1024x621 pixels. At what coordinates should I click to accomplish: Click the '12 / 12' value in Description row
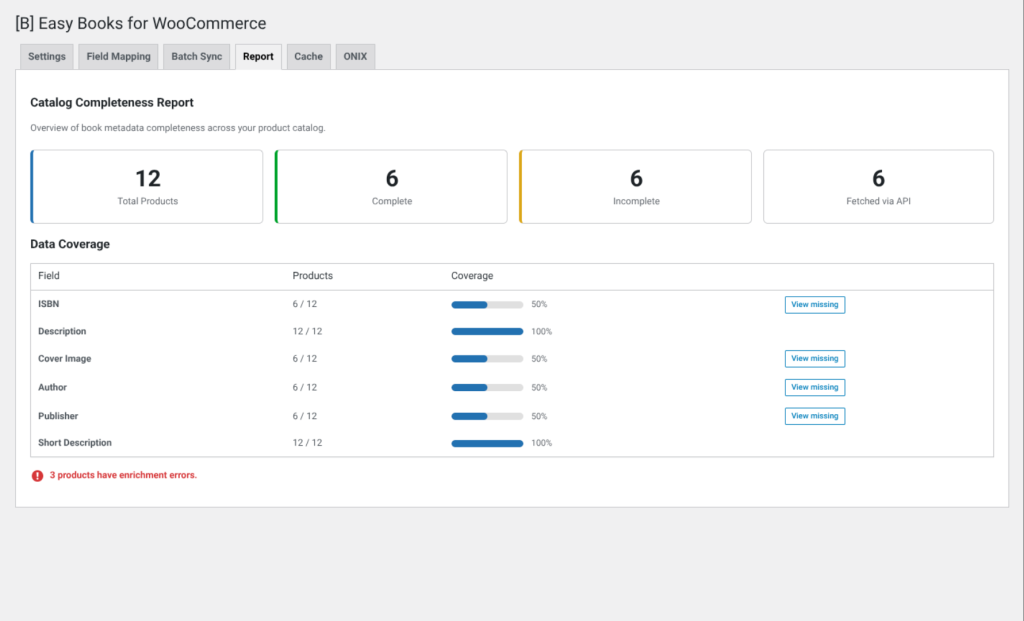[x=308, y=332]
